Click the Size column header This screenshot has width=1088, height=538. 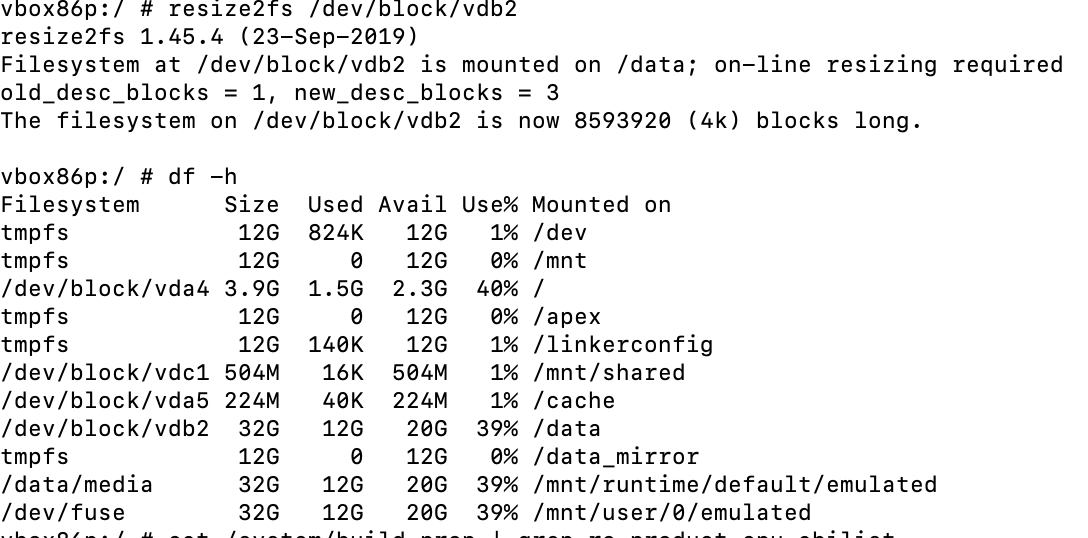click(x=251, y=205)
